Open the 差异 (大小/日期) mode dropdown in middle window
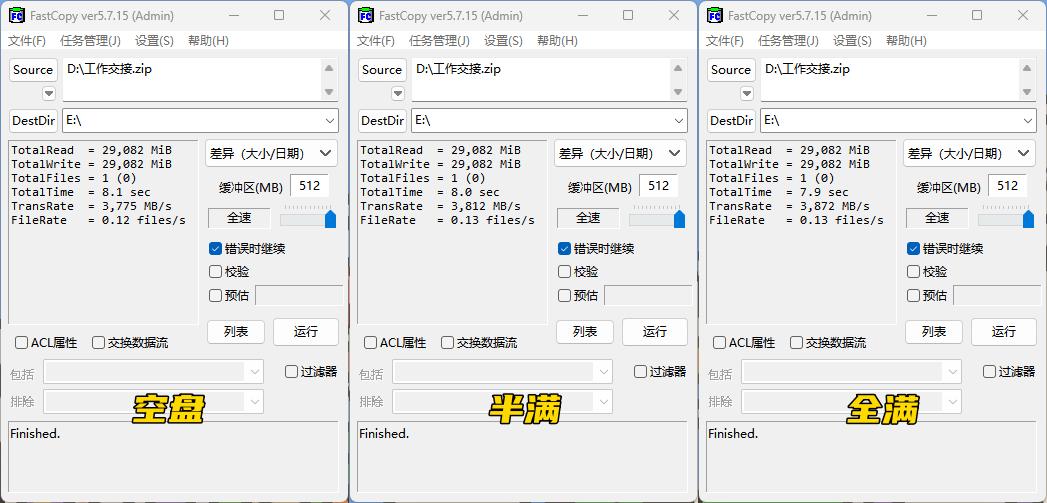The image size is (1047, 503). pyautogui.click(x=620, y=154)
